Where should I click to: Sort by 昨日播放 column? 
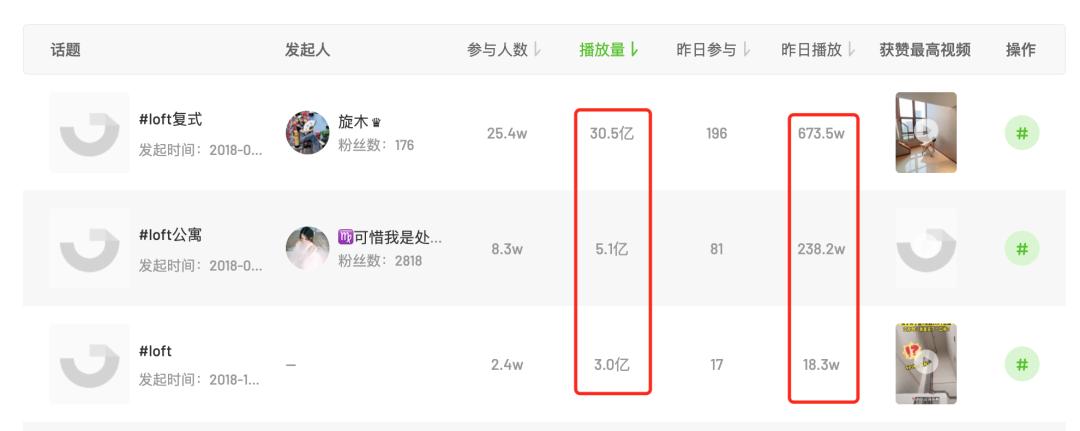point(819,50)
